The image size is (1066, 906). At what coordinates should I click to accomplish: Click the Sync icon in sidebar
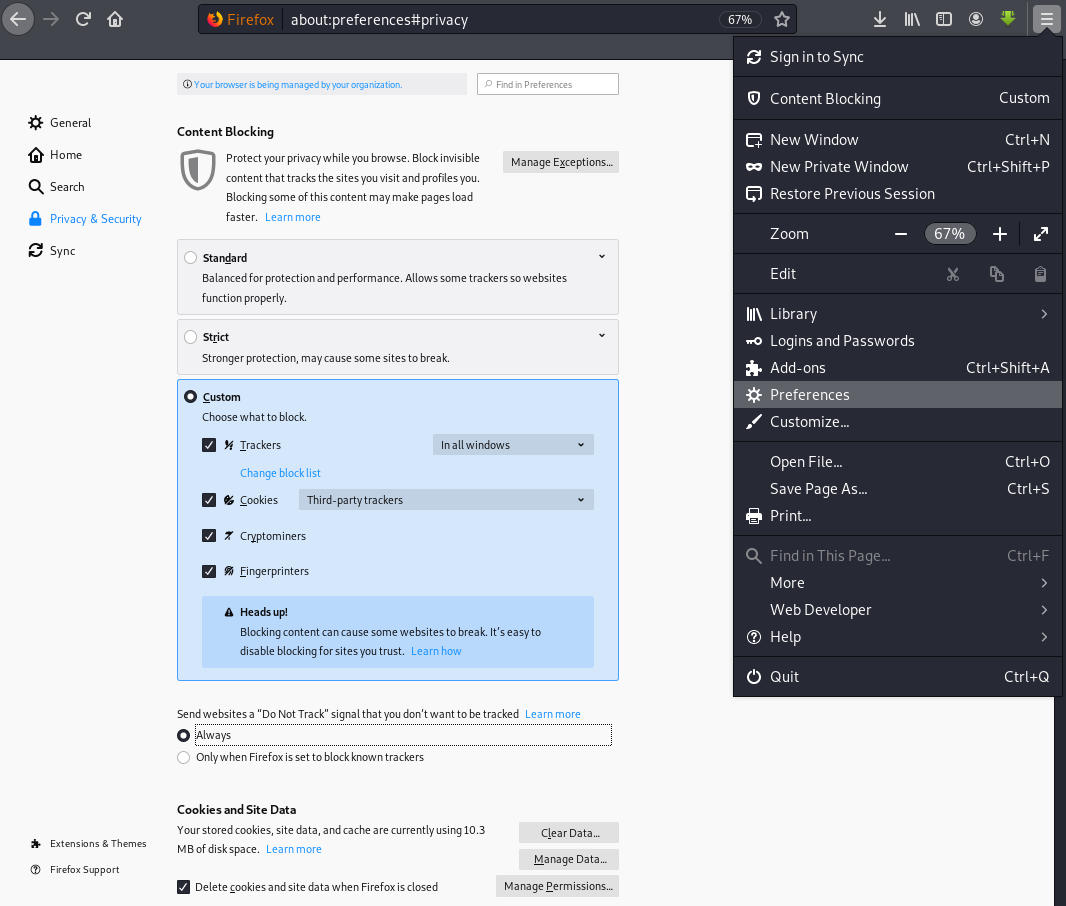point(34,250)
